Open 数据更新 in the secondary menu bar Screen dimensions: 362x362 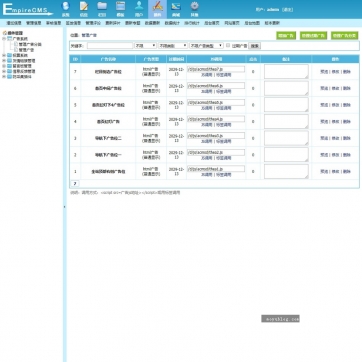point(152,23)
